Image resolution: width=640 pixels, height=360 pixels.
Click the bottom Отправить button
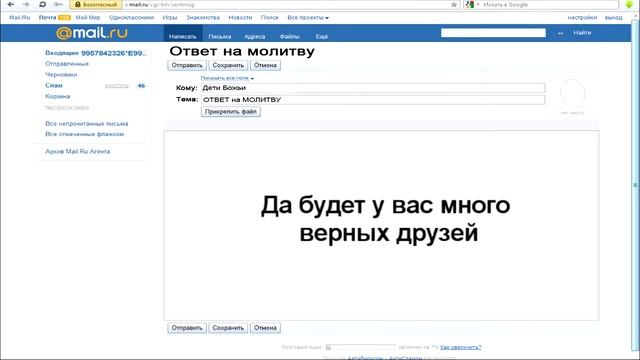tap(187, 328)
